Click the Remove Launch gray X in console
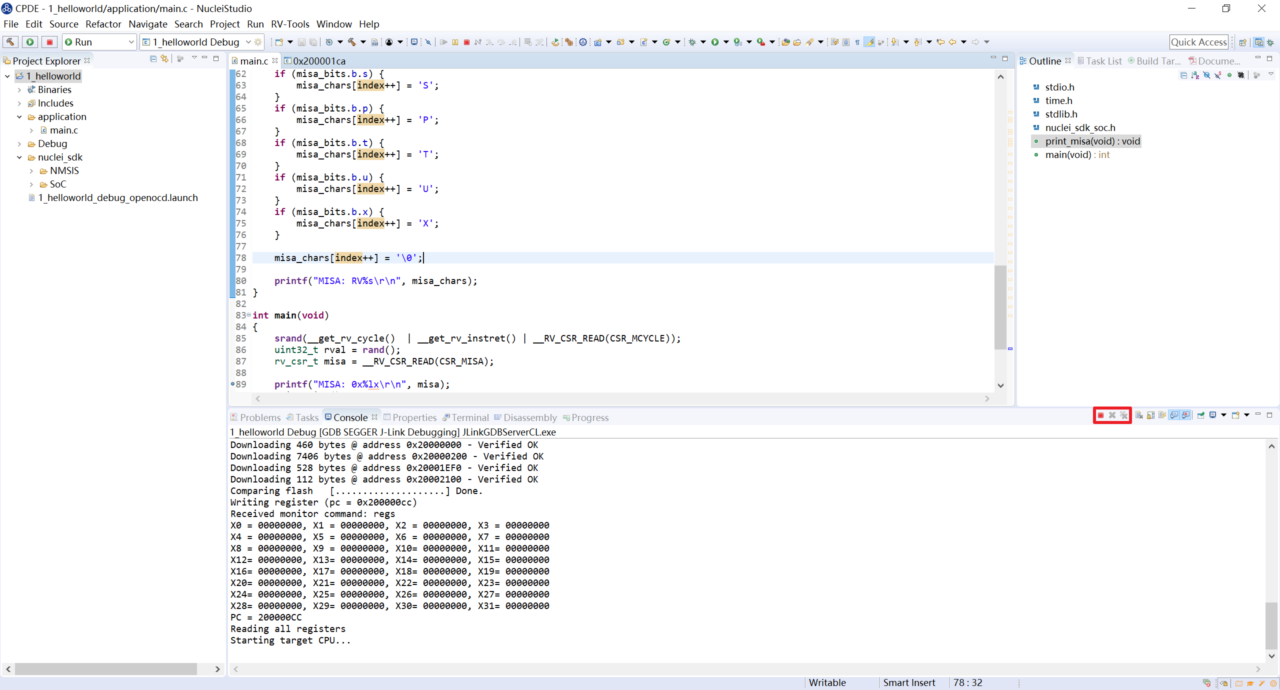Screen dimensions: 1280x690 pyautogui.click(x=1112, y=415)
